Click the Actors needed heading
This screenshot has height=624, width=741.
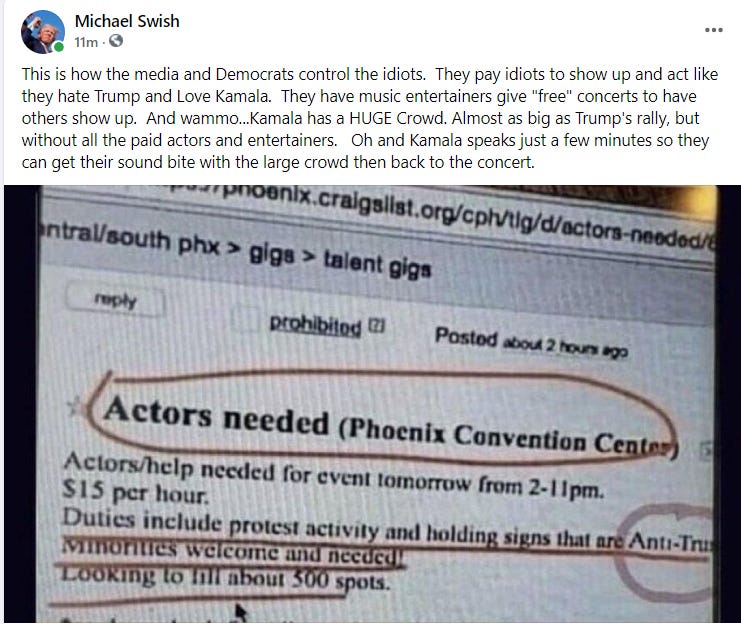coord(216,416)
